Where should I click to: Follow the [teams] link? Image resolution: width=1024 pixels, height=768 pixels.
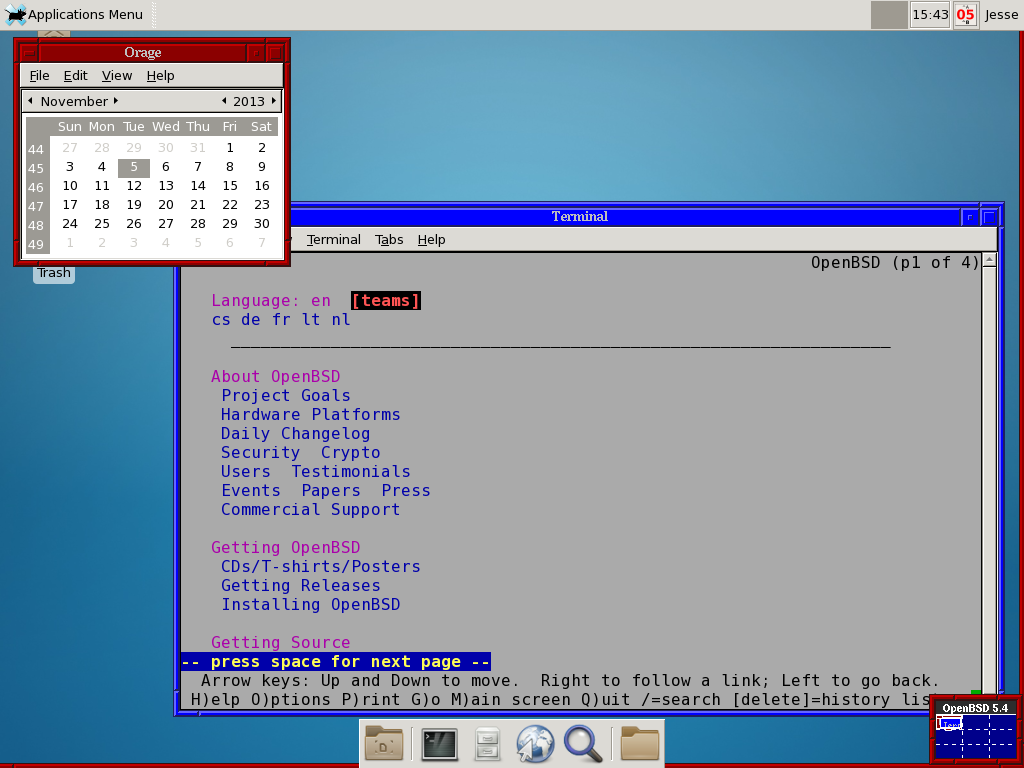click(x=386, y=300)
